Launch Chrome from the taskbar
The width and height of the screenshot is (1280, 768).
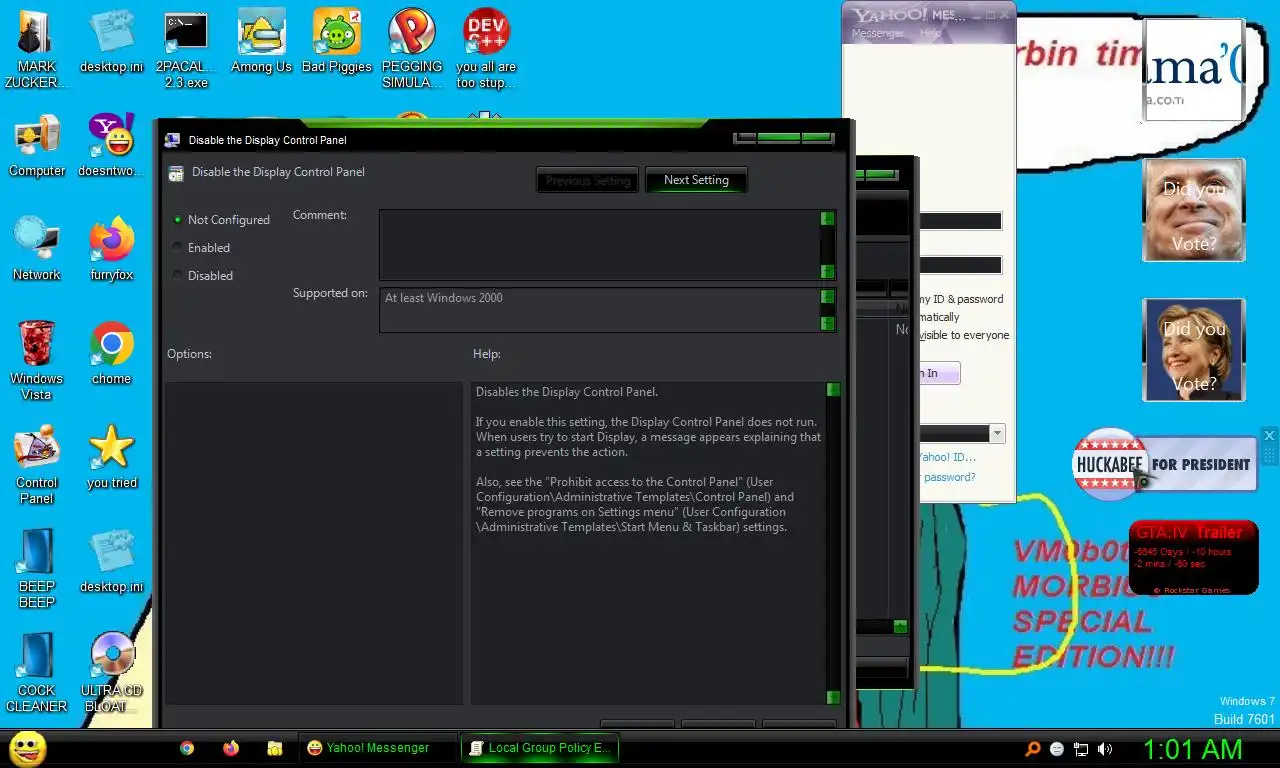pyautogui.click(x=187, y=748)
